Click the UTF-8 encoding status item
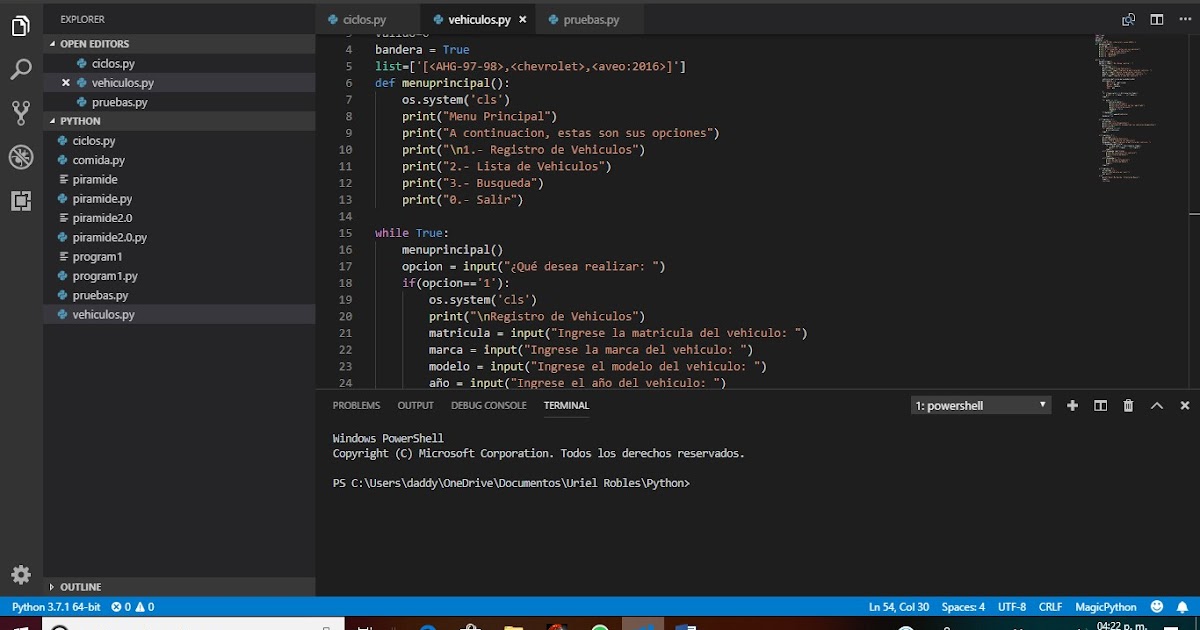Screen dimensions: 1200x630 point(1011,606)
